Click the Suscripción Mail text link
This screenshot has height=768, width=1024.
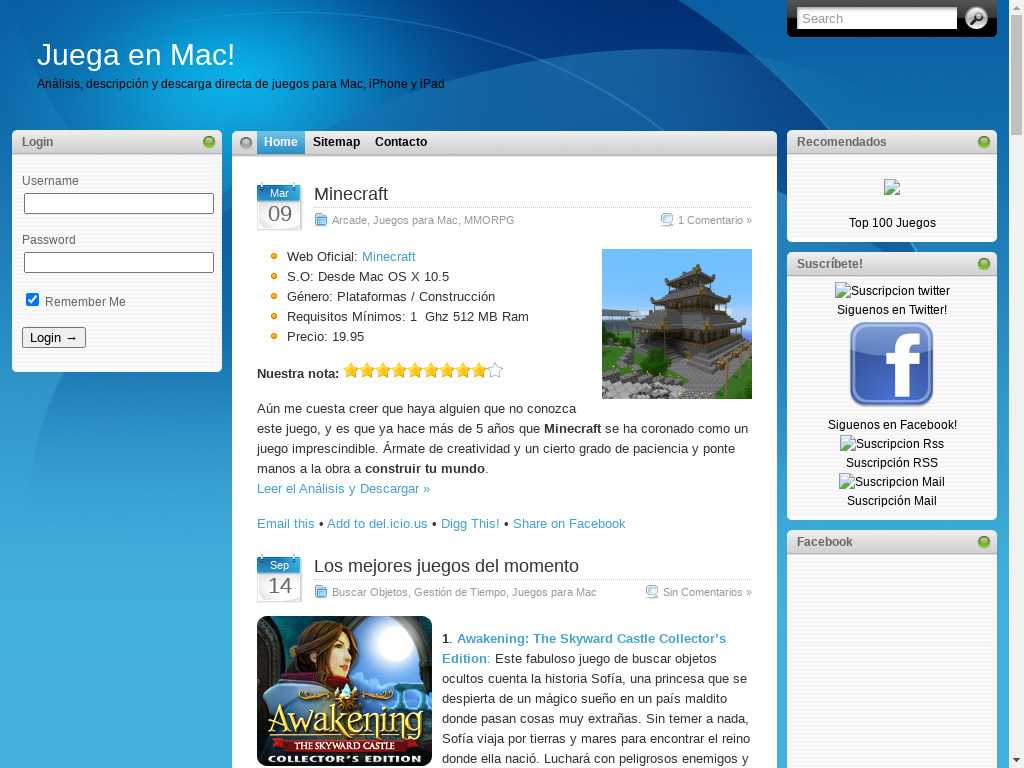(x=892, y=501)
